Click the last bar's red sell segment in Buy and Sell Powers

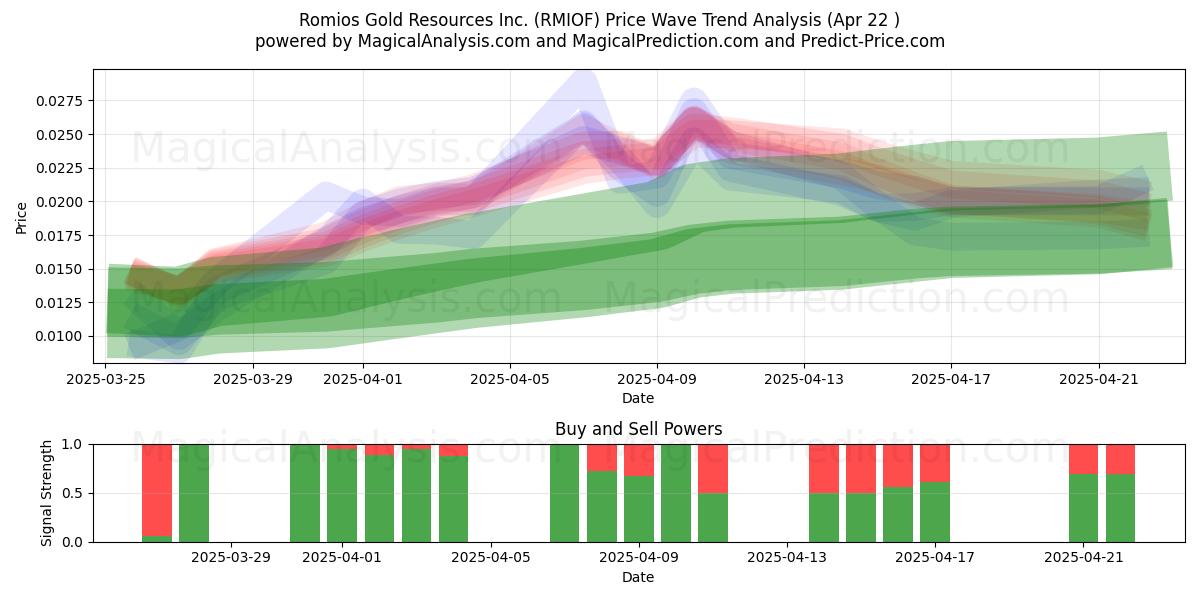[1121, 459]
